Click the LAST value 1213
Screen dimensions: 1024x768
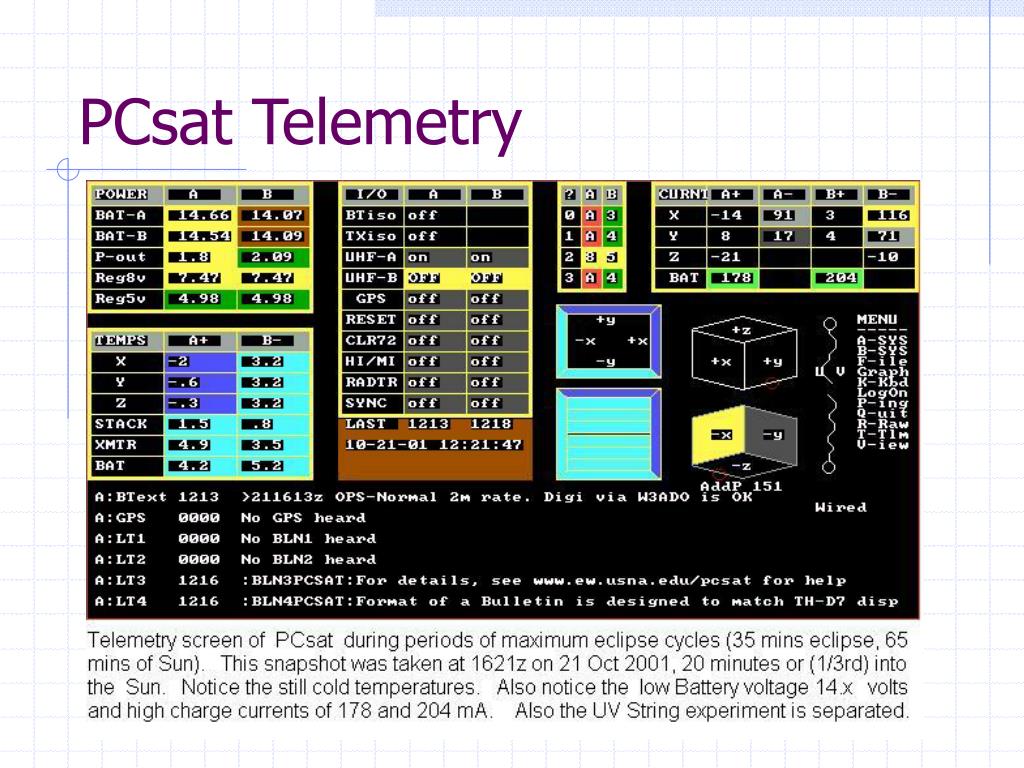tap(428, 424)
